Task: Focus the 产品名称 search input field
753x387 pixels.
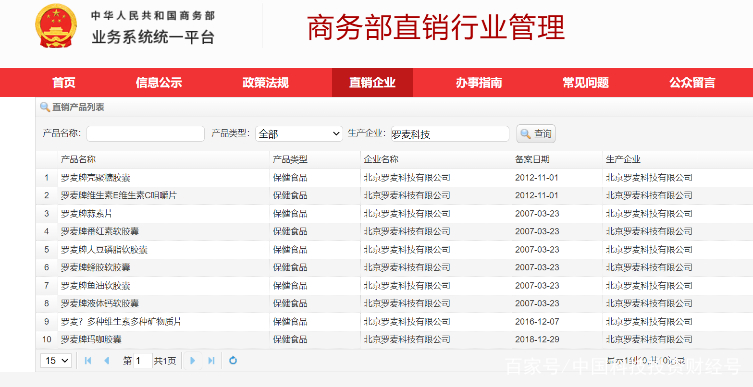Action: 146,133
